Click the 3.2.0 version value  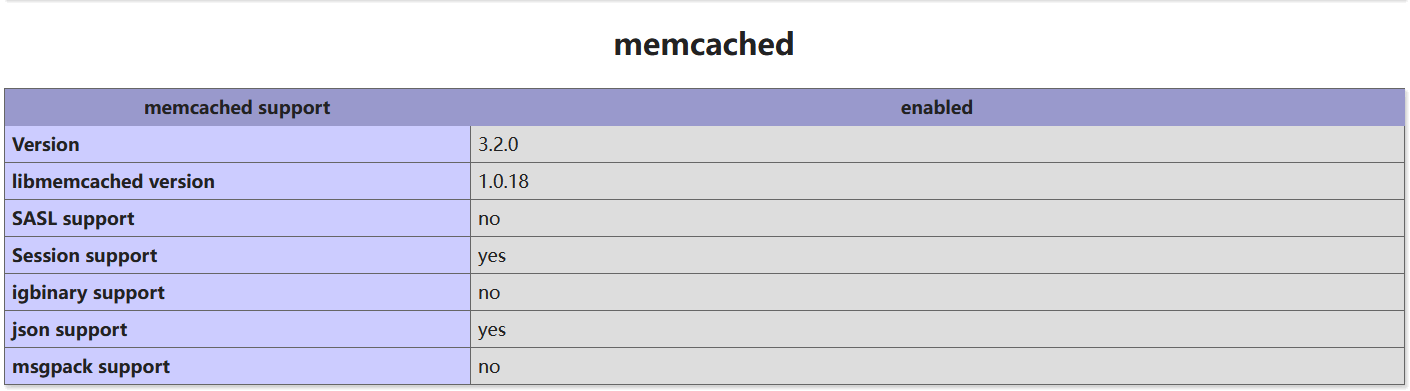point(498,144)
